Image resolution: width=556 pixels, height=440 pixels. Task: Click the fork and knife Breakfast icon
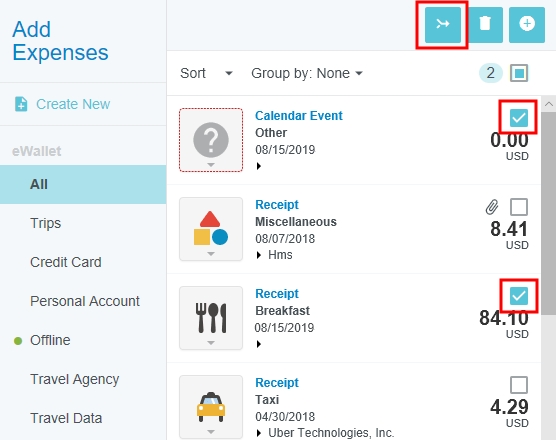click(211, 318)
